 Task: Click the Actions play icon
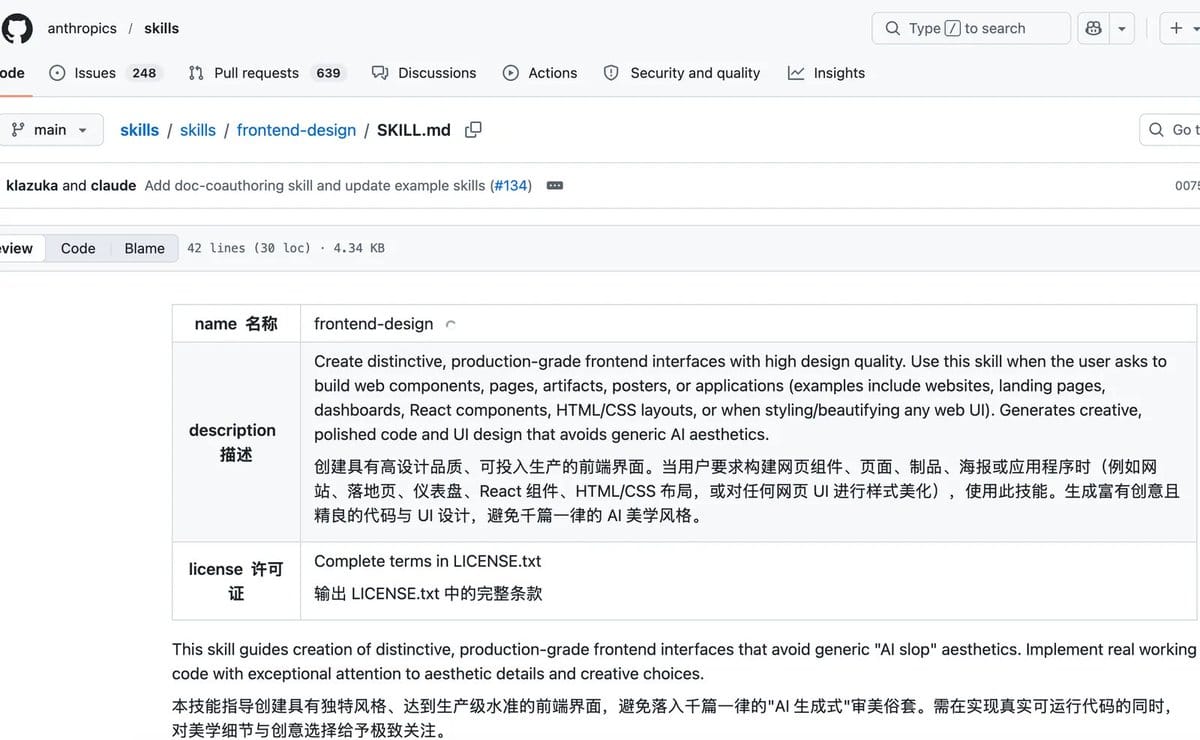511,73
